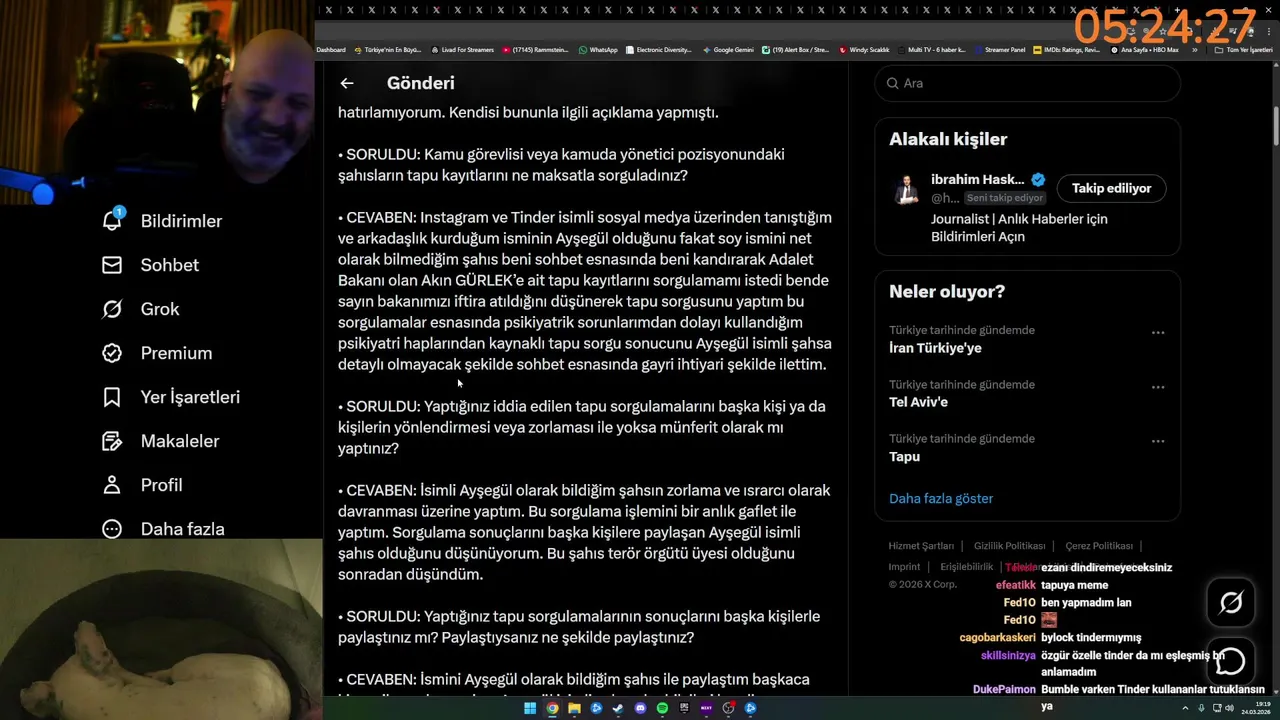Click verified badge next to İbrahim Hask
Image resolution: width=1280 pixels, height=720 pixels.
1038,180
